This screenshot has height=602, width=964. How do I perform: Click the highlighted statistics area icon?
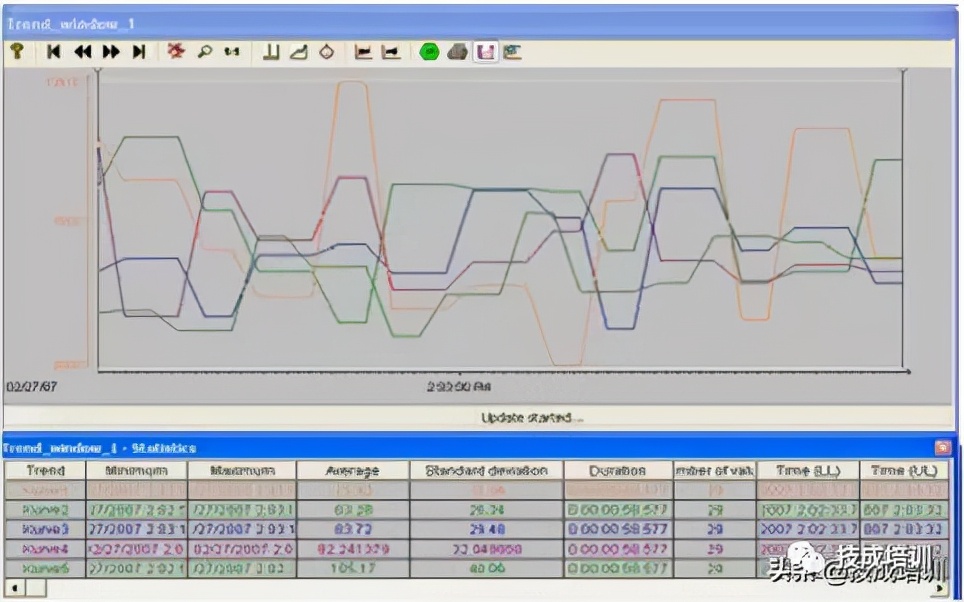point(485,51)
